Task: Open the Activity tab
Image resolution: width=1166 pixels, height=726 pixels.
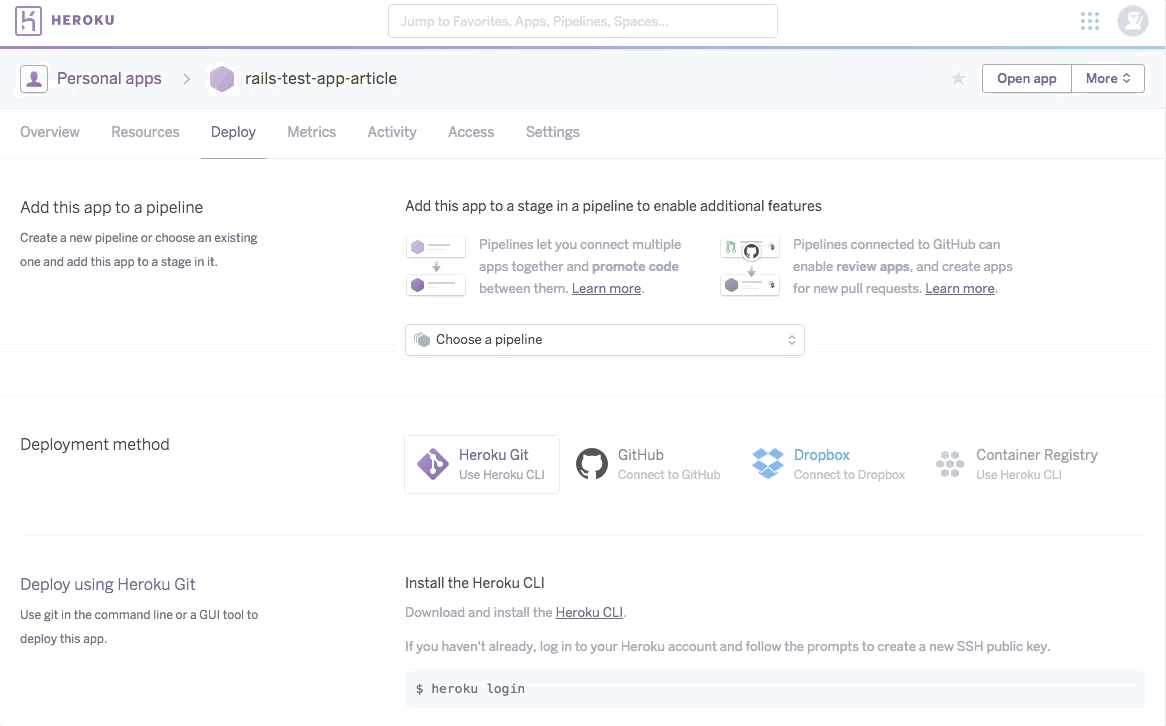Action: point(392,132)
